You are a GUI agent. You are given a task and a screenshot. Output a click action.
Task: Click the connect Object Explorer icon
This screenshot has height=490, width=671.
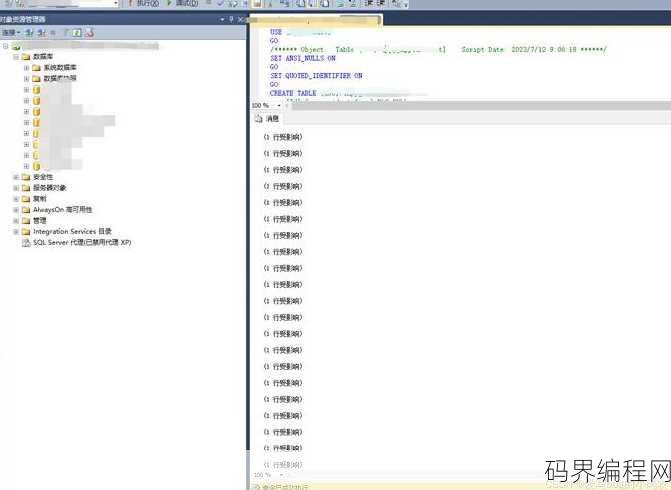coord(29,33)
